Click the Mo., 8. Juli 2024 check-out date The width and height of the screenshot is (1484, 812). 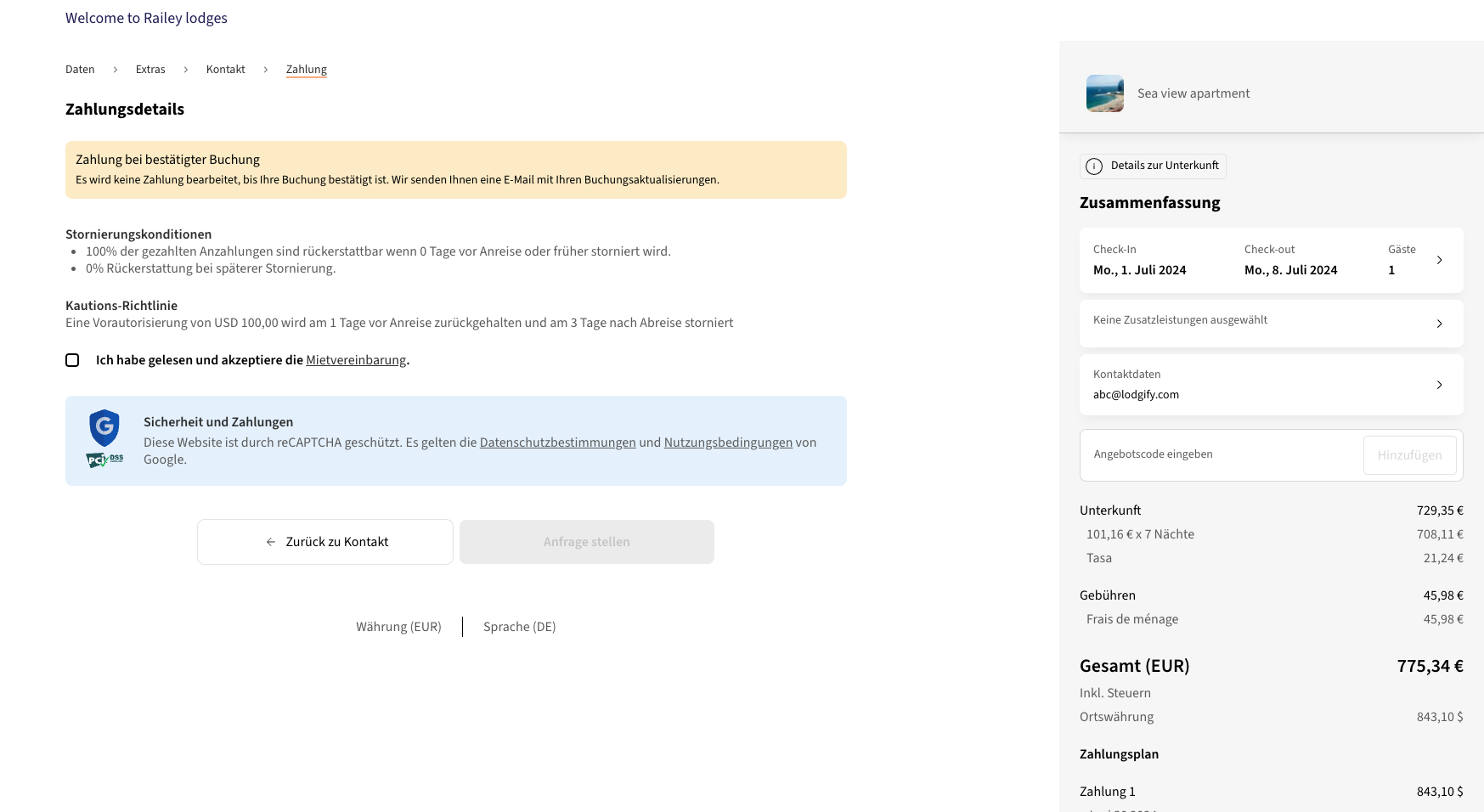pyautogui.click(x=1290, y=270)
